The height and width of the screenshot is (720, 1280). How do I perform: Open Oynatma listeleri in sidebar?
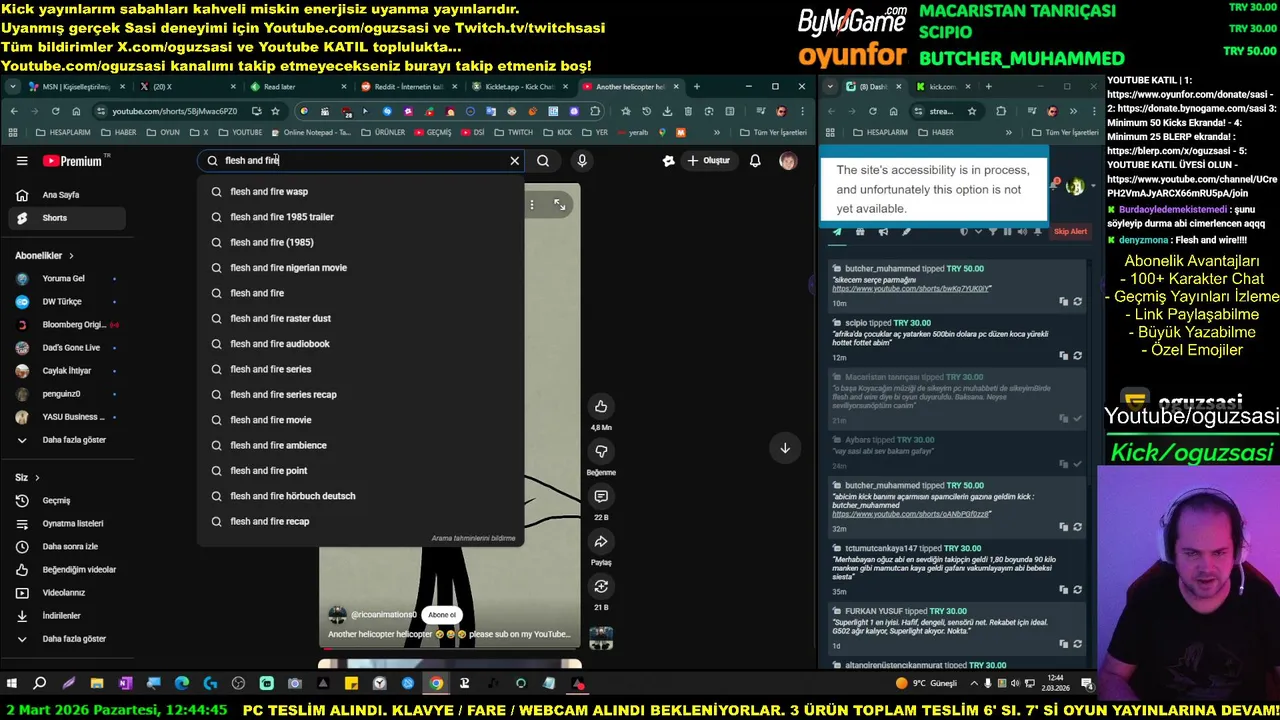(65, 523)
